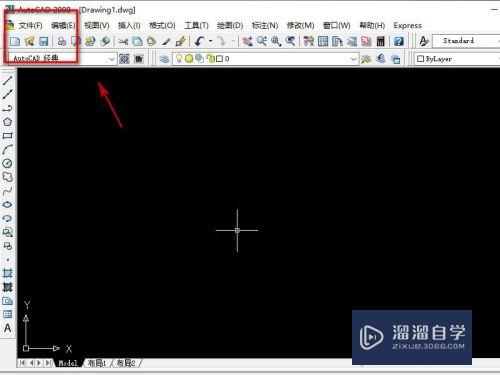Click the New drawing icon

pyautogui.click(x=15, y=41)
